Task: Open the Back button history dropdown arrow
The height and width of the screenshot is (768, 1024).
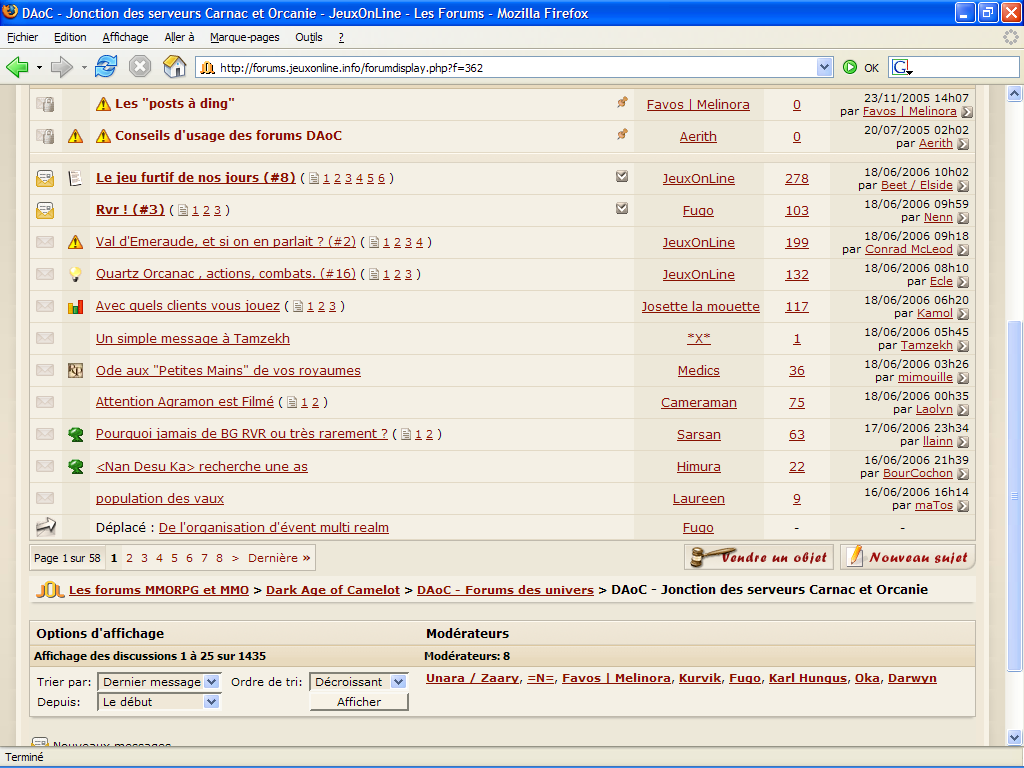Action: (39, 67)
